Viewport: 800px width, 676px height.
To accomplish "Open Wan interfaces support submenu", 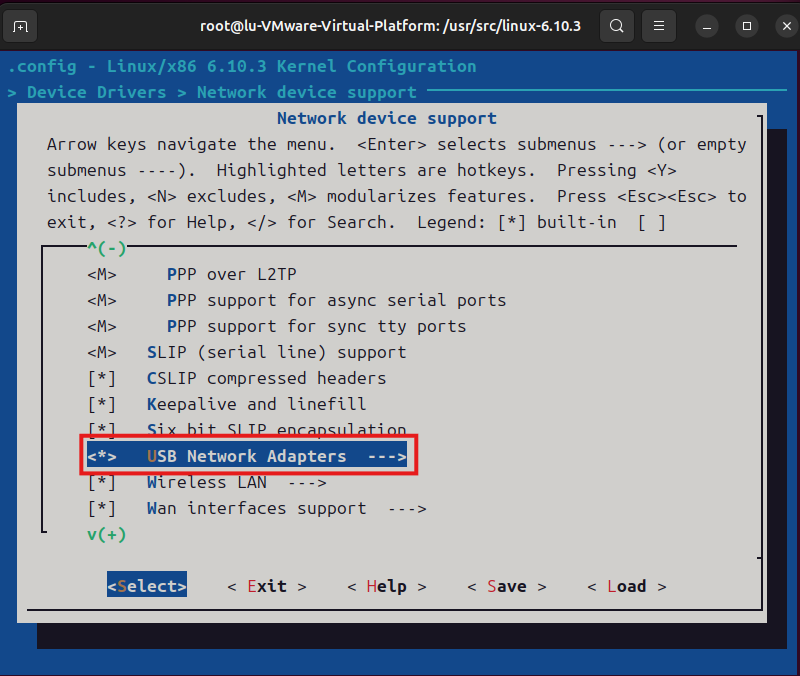I will 286,508.
